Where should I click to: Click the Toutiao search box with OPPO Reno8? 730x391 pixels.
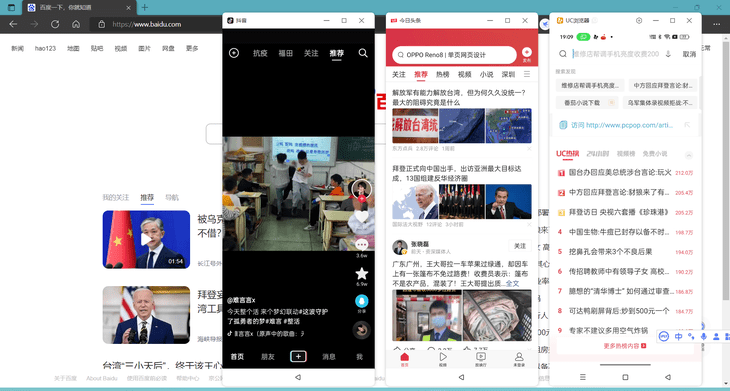pos(454,55)
